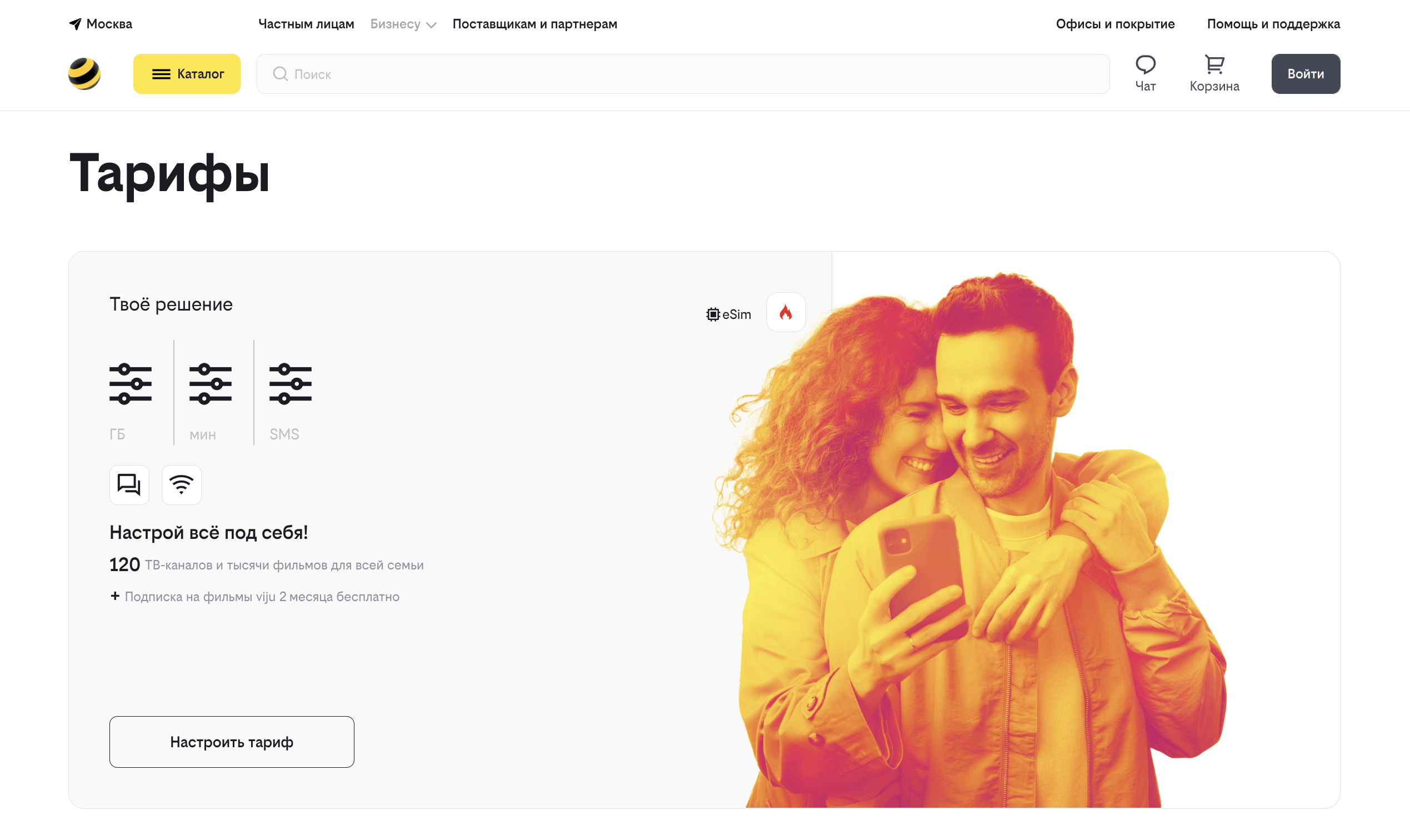
Task: Click the magnifier icon in search
Action: [x=280, y=73]
